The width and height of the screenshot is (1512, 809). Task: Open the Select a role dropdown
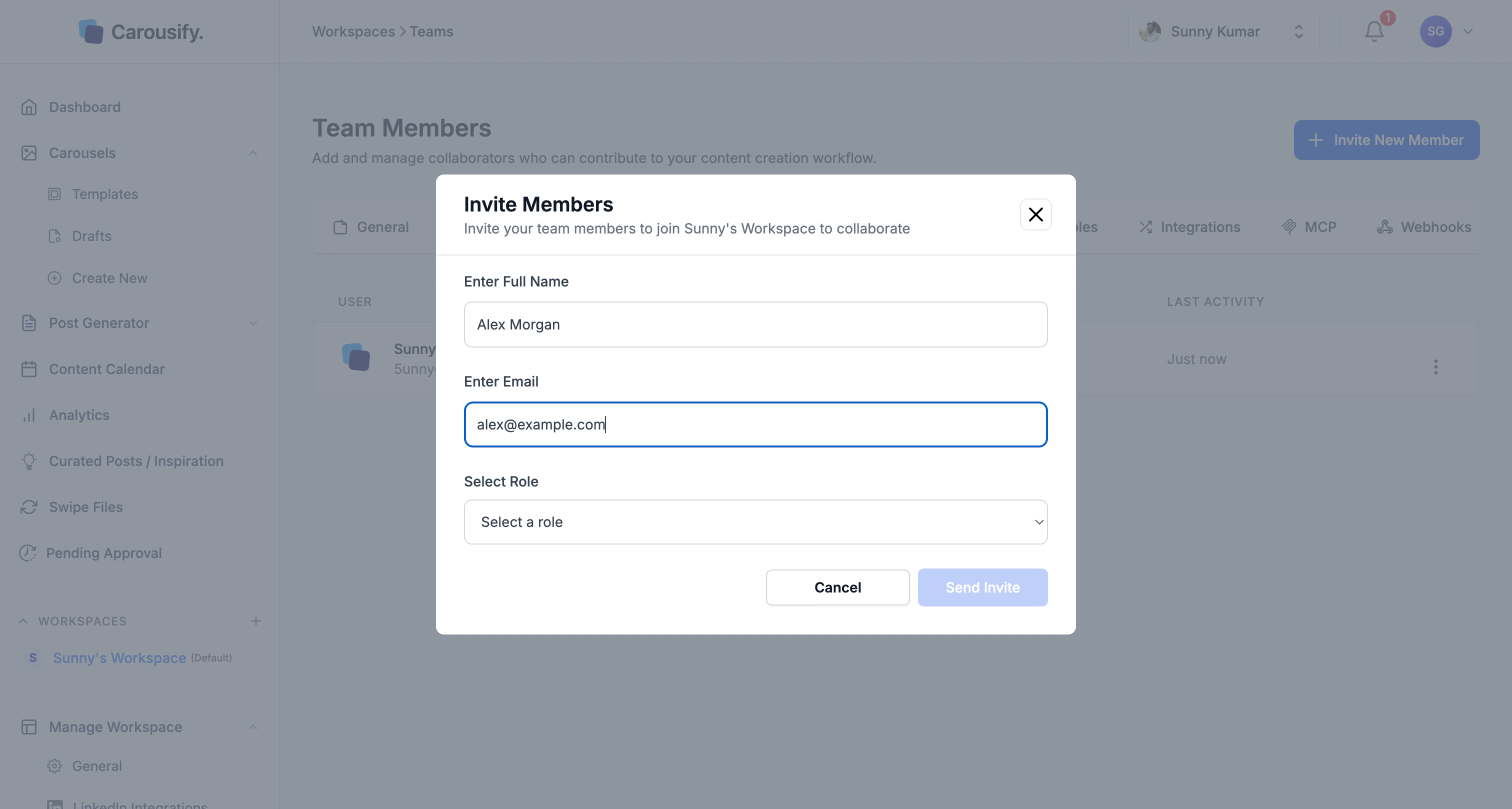[755, 522]
